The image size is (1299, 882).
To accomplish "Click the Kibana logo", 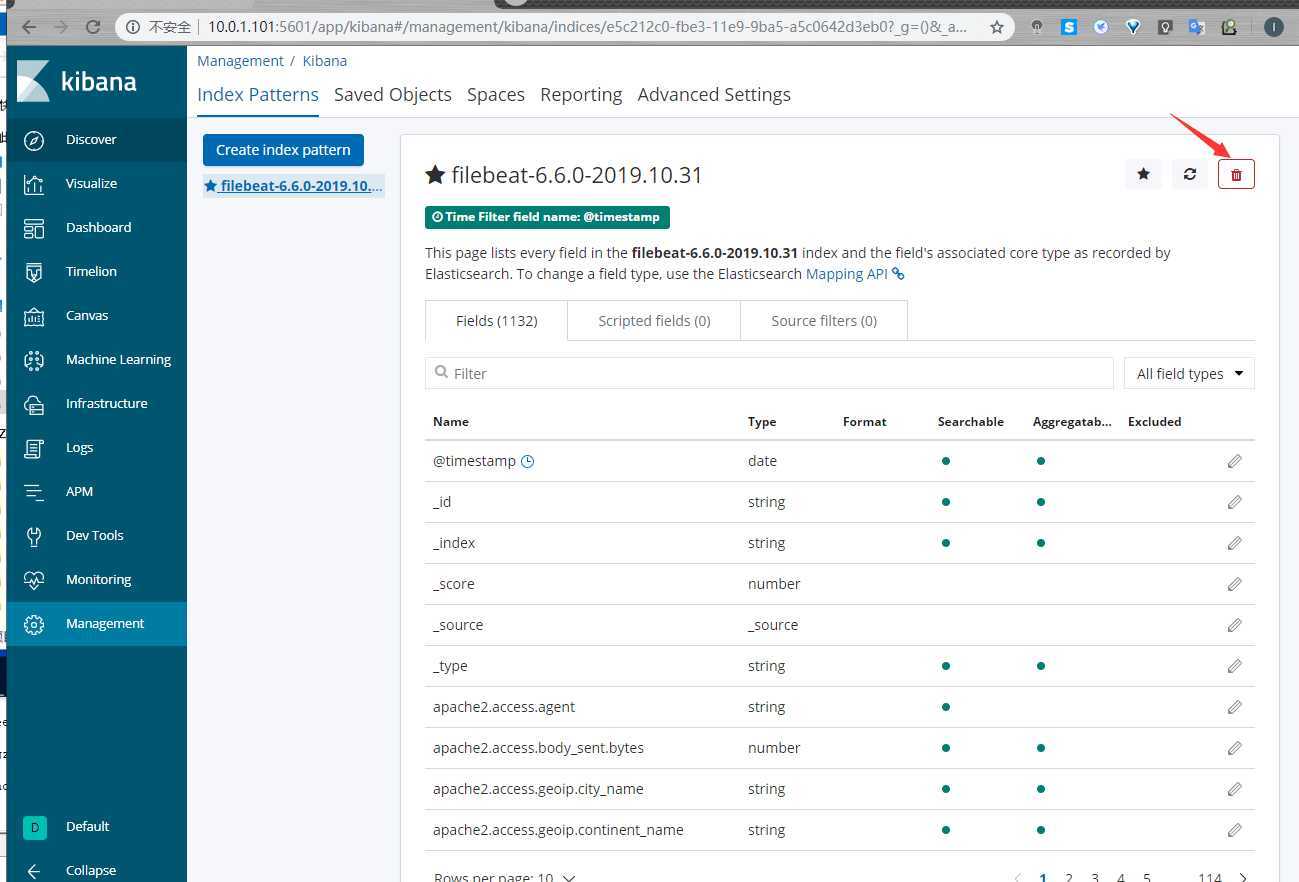I will [x=77, y=81].
